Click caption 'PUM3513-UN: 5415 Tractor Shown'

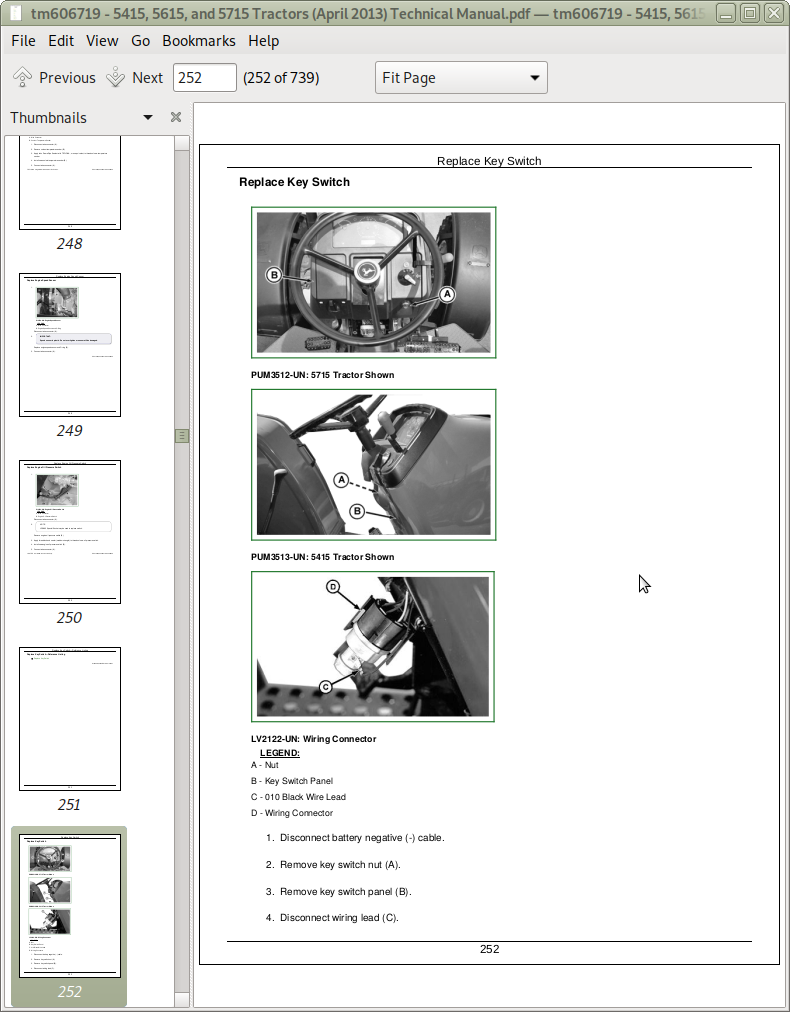pyautogui.click(x=323, y=557)
